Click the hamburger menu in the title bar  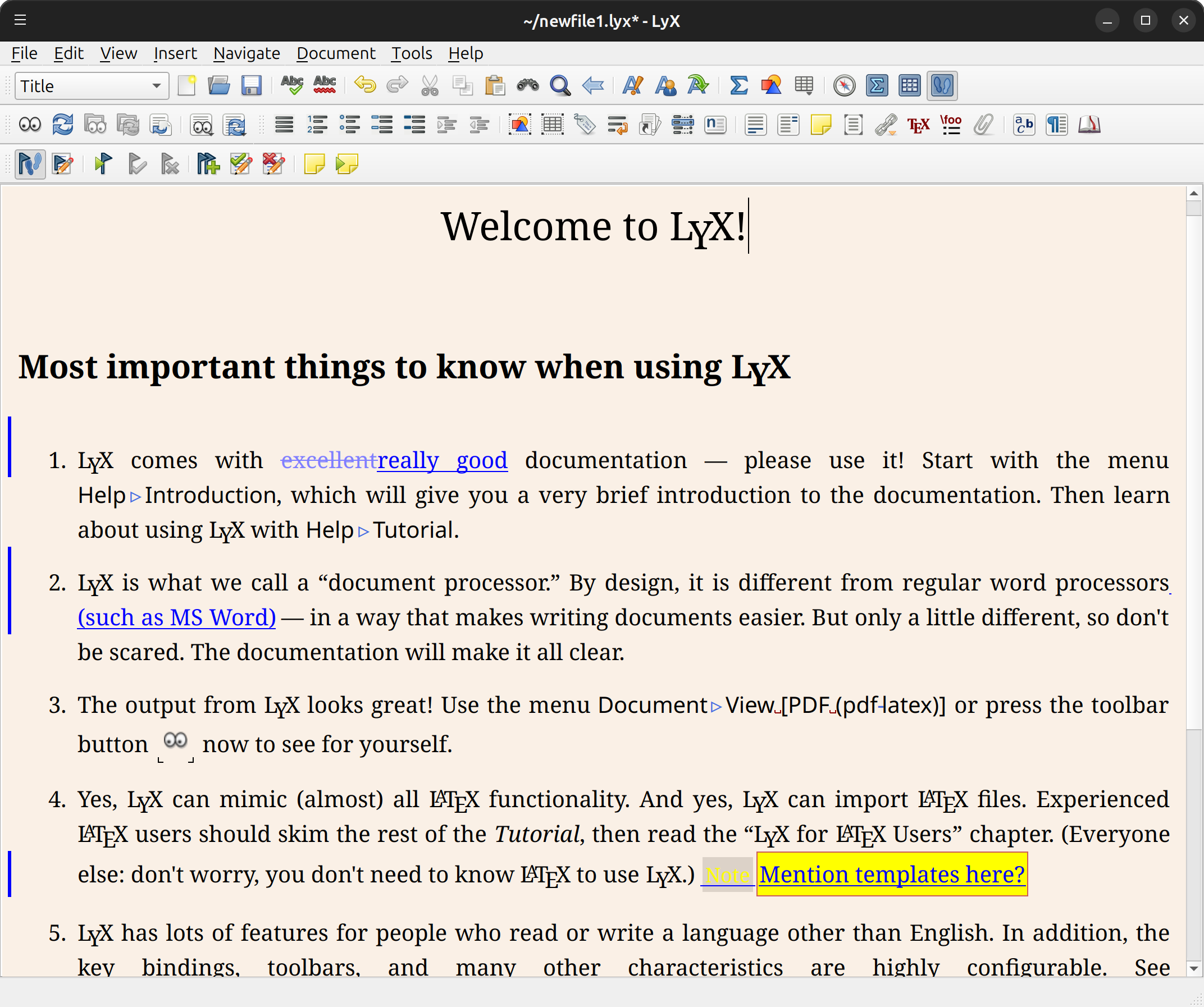(x=20, y=21)
